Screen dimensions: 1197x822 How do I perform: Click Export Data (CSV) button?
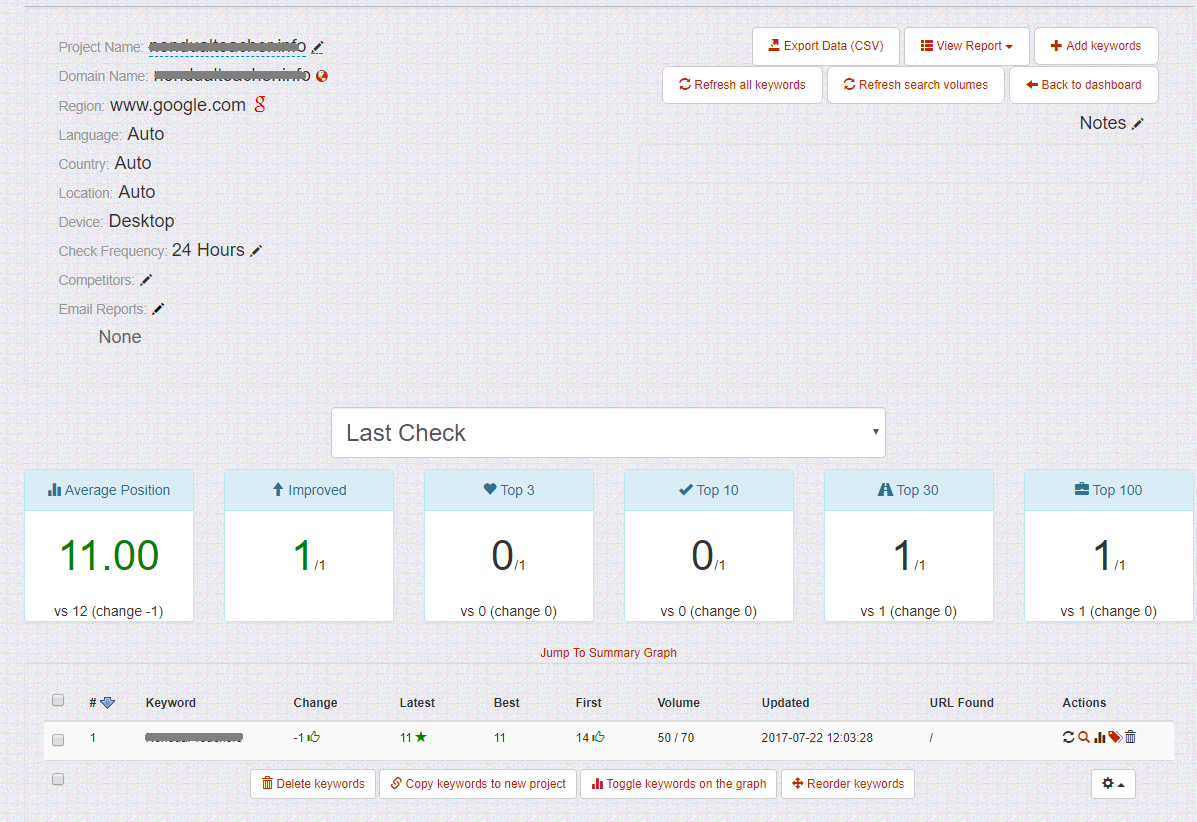825,46
